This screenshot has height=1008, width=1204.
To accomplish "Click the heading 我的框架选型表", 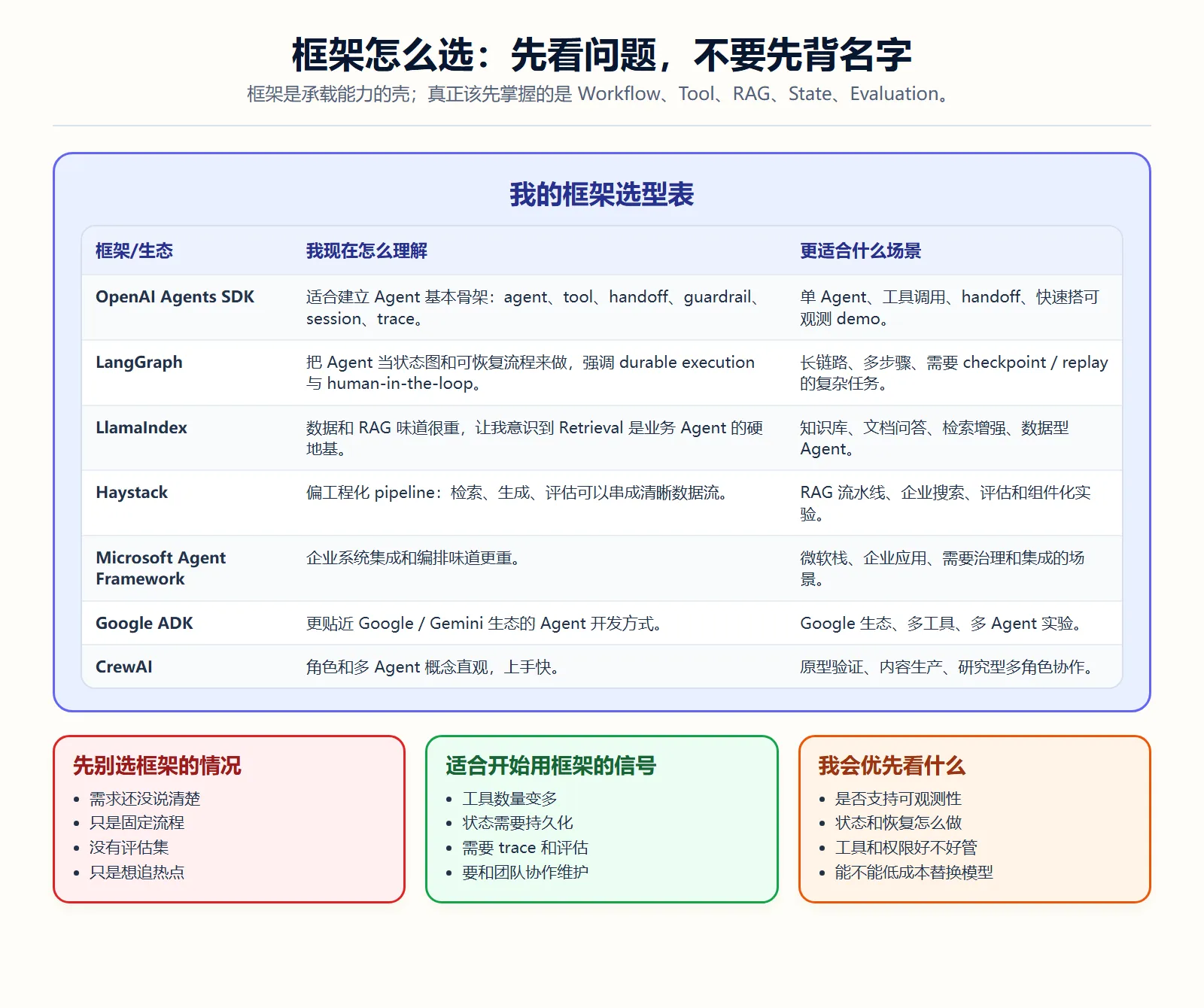I will pos(601,194).
